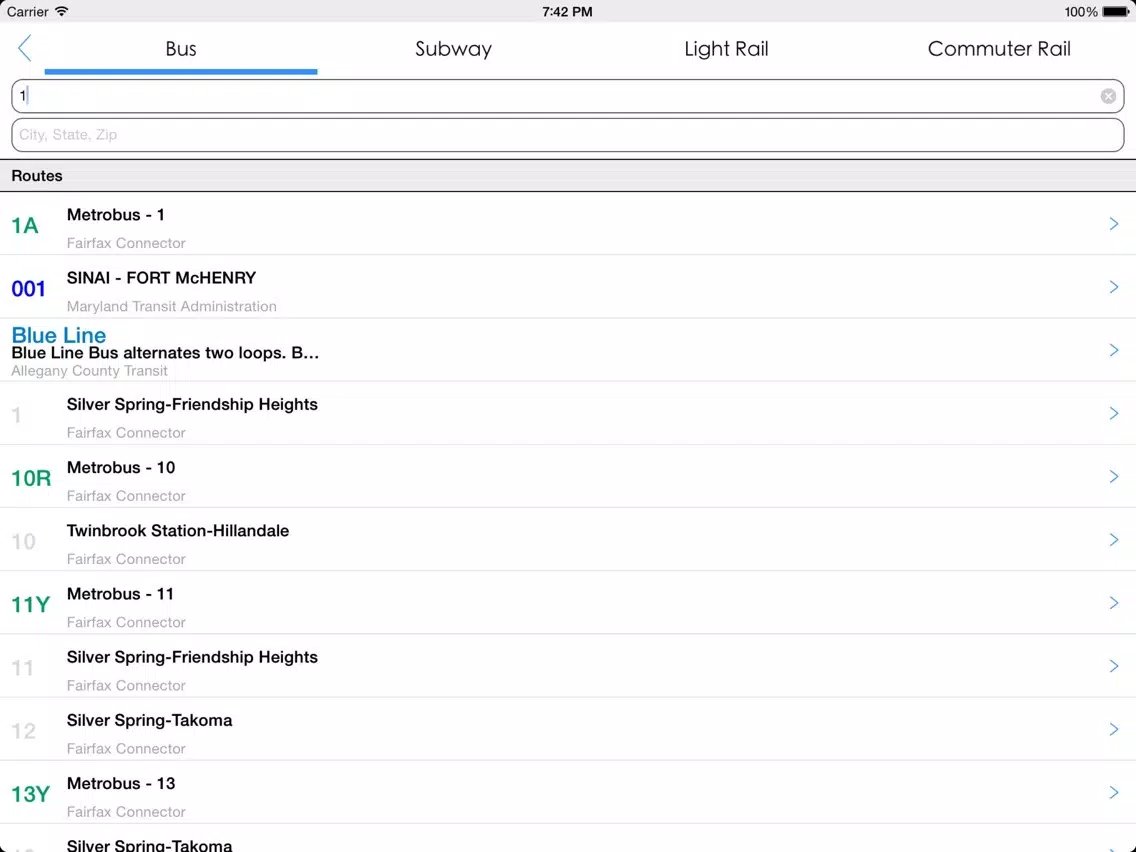Image resolution: width=1136 pixels, height=852 pixels.
Task: Select "SINAI - FORT McHENRY" route title
Action: click(162, 278)
